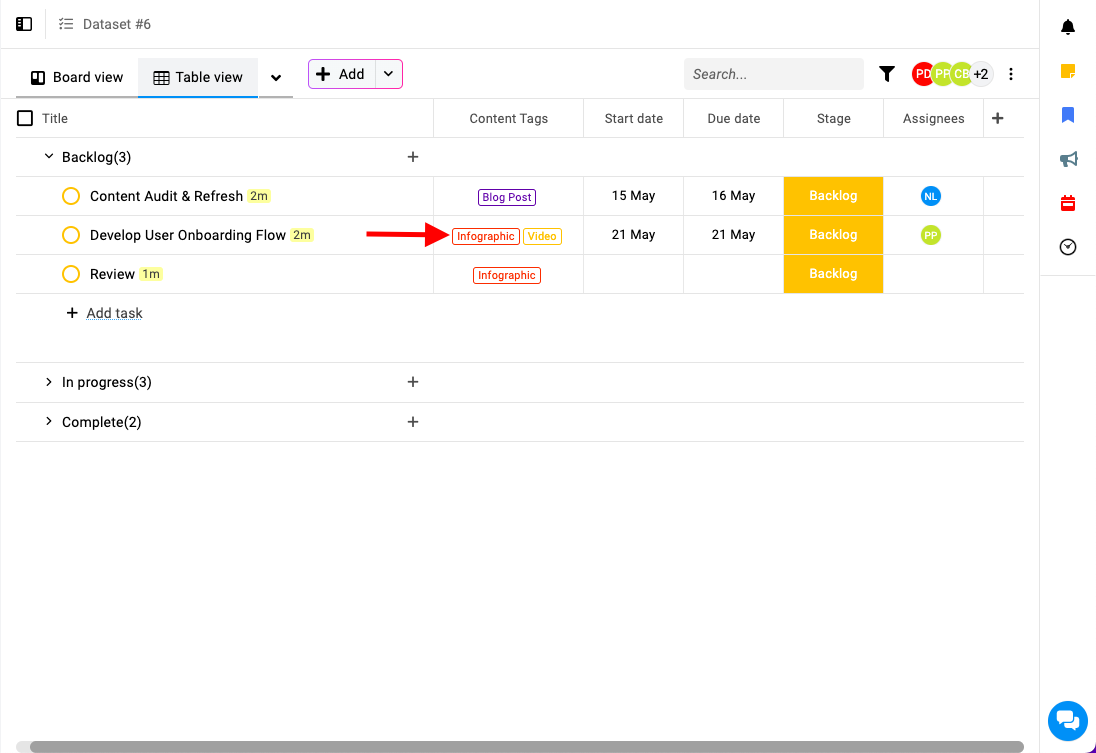The height and width of the screenshot is (753, 1096).
Task: Click the Assignees column header
Action: click(933, 118)
